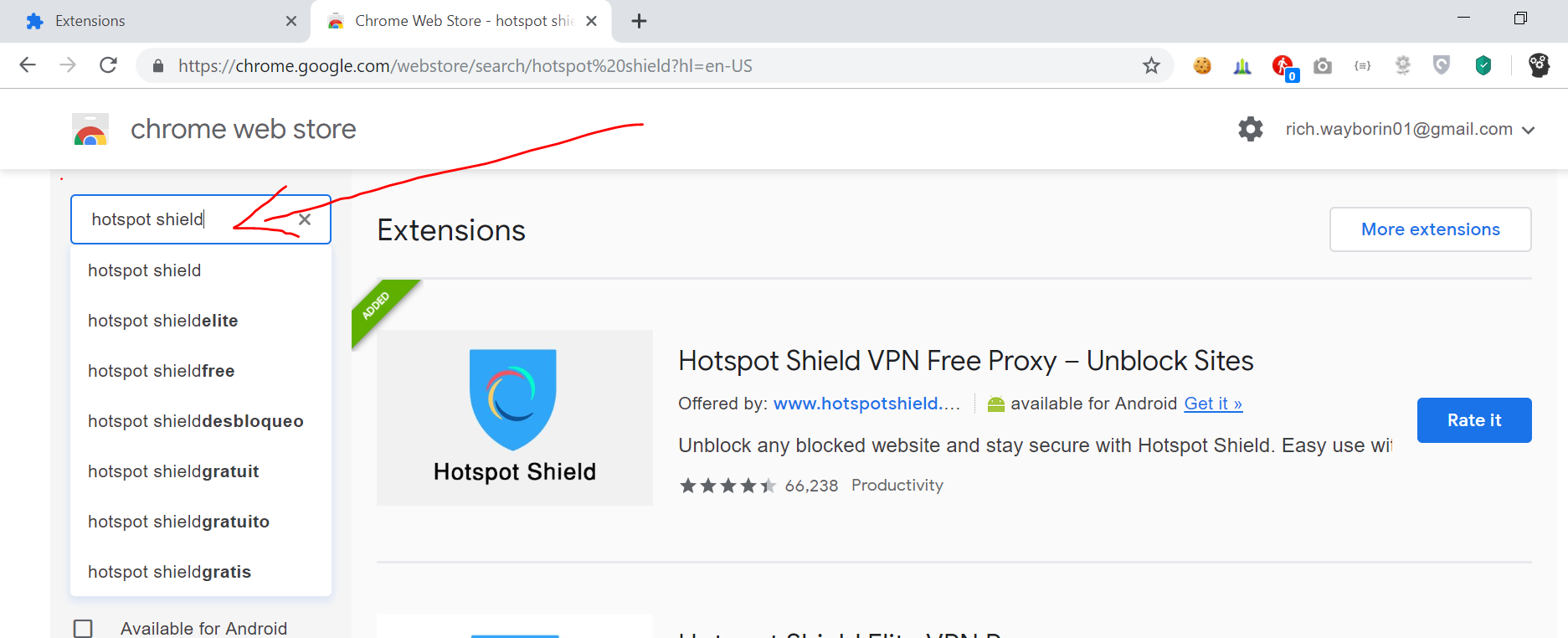This screenshot has width=1568, height=638.
Task: Click the star rating with 66,238 reviews
Action: pos(728,486)
